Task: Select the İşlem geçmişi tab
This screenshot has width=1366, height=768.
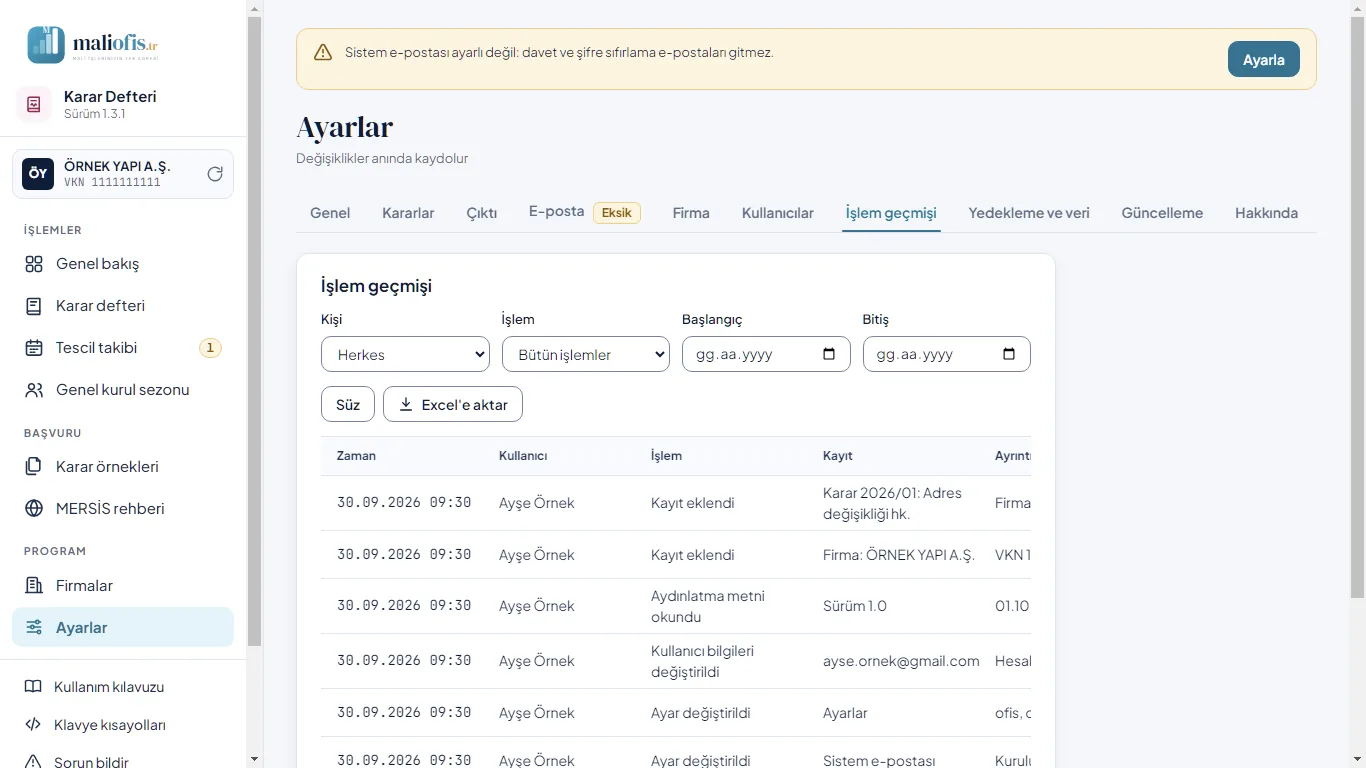Action: (x=891, y=213)
